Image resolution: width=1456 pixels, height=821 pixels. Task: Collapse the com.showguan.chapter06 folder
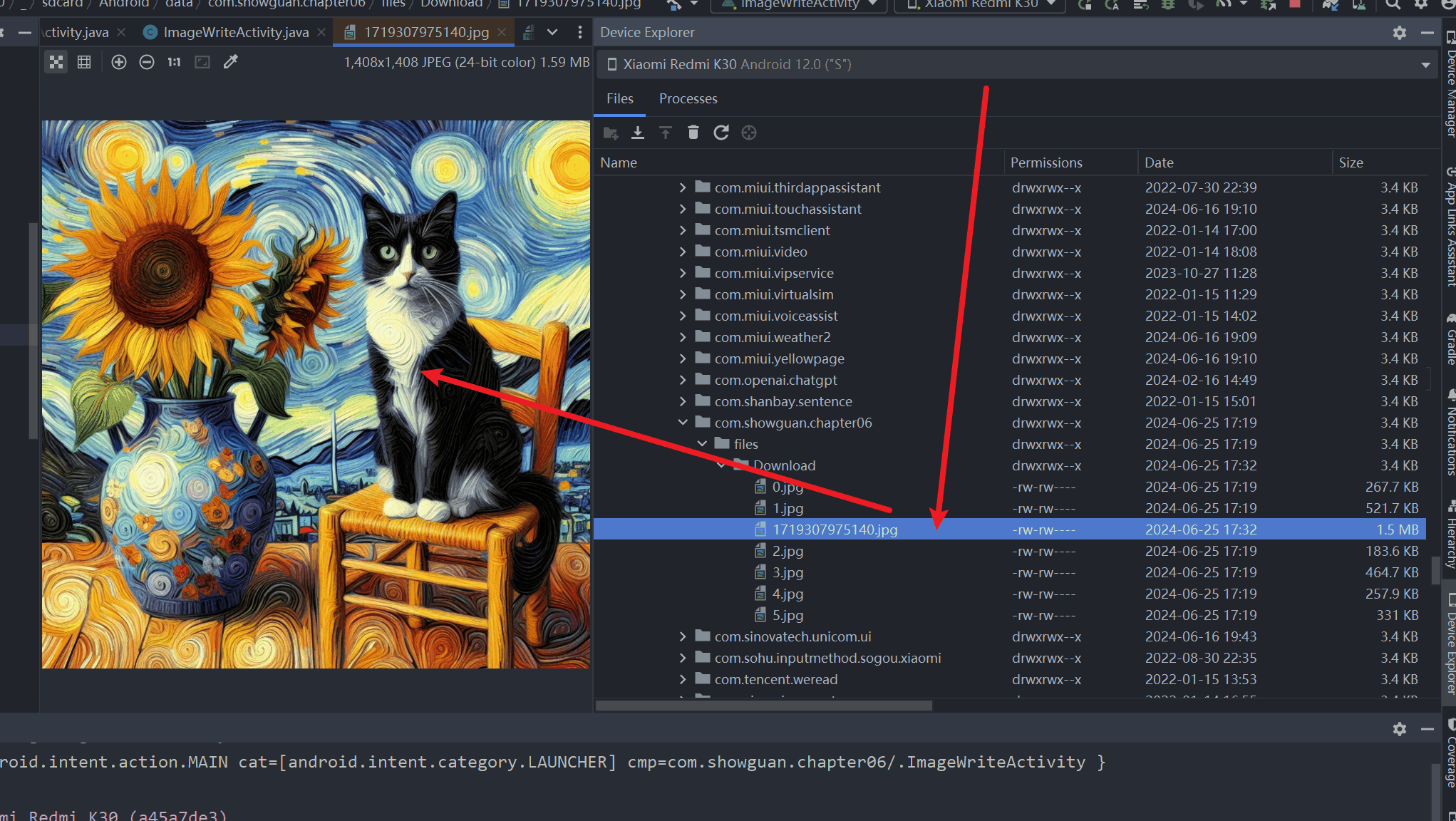point(683,423)
